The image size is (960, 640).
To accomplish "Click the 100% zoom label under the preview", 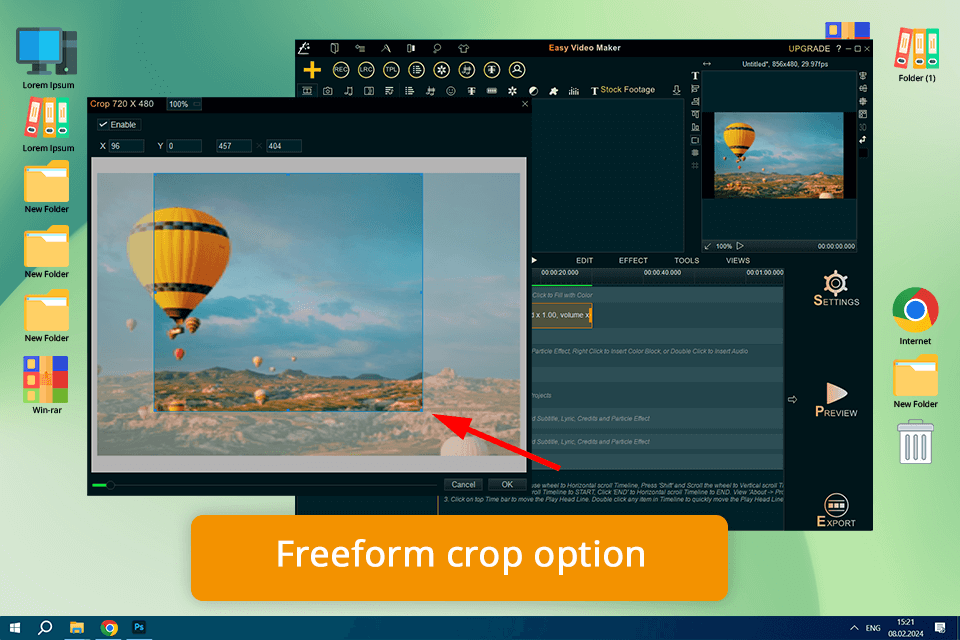I will point(724,246).
